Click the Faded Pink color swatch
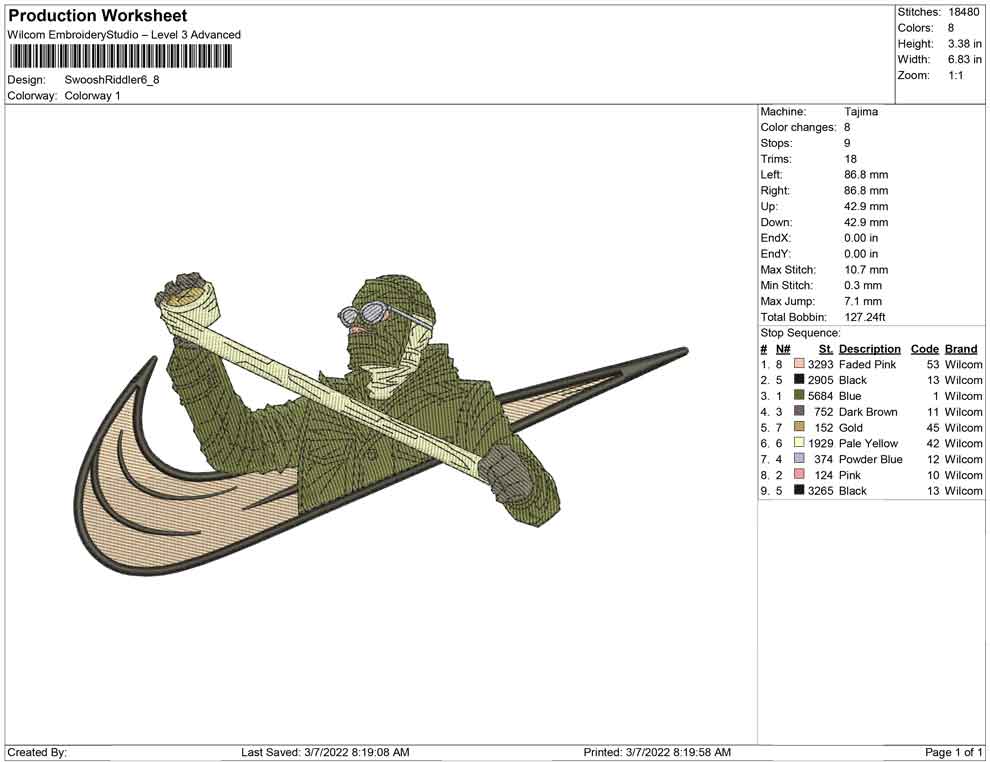 coord(799,364)
